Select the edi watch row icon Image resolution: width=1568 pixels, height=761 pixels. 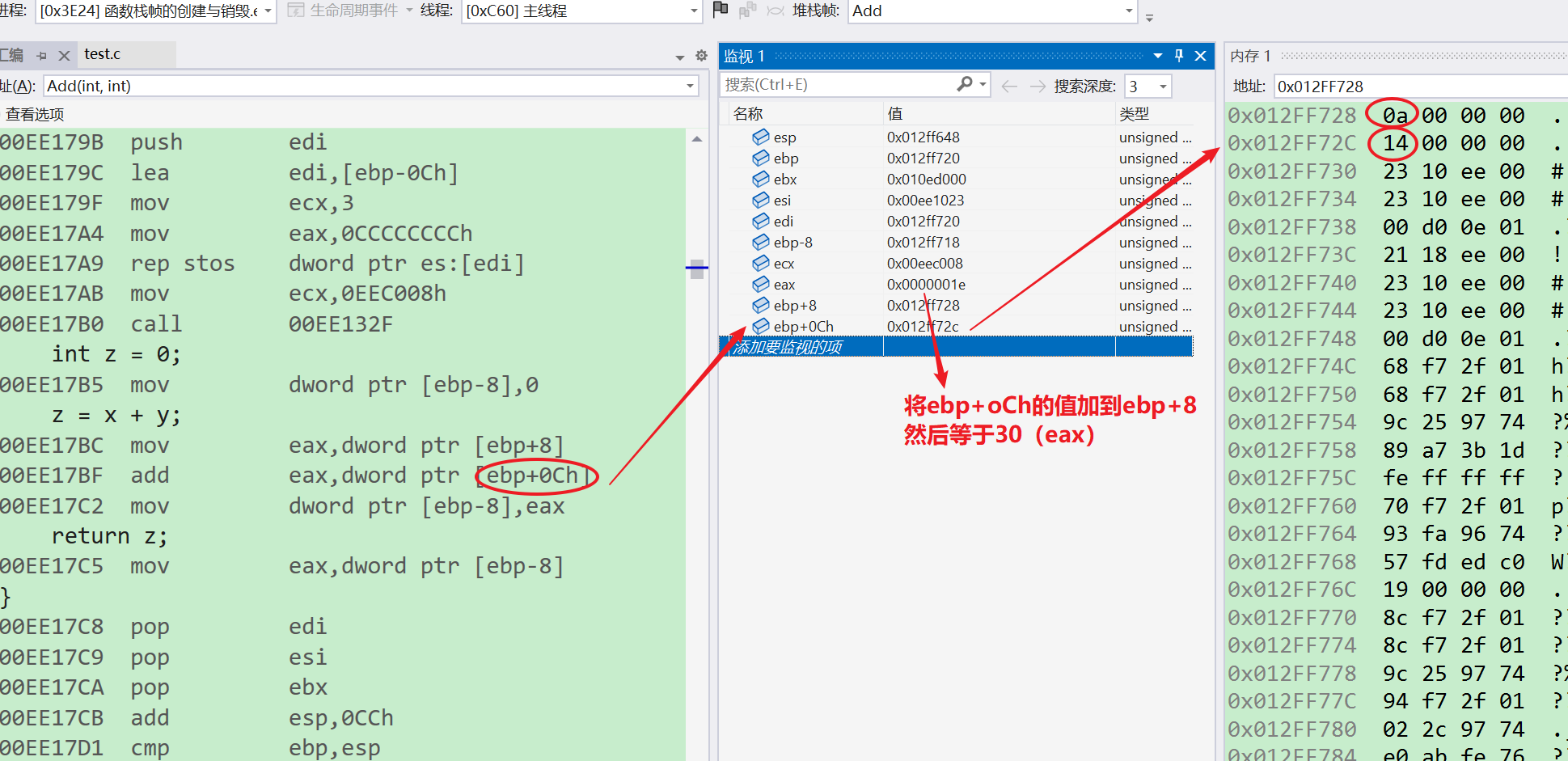(760, 221)
